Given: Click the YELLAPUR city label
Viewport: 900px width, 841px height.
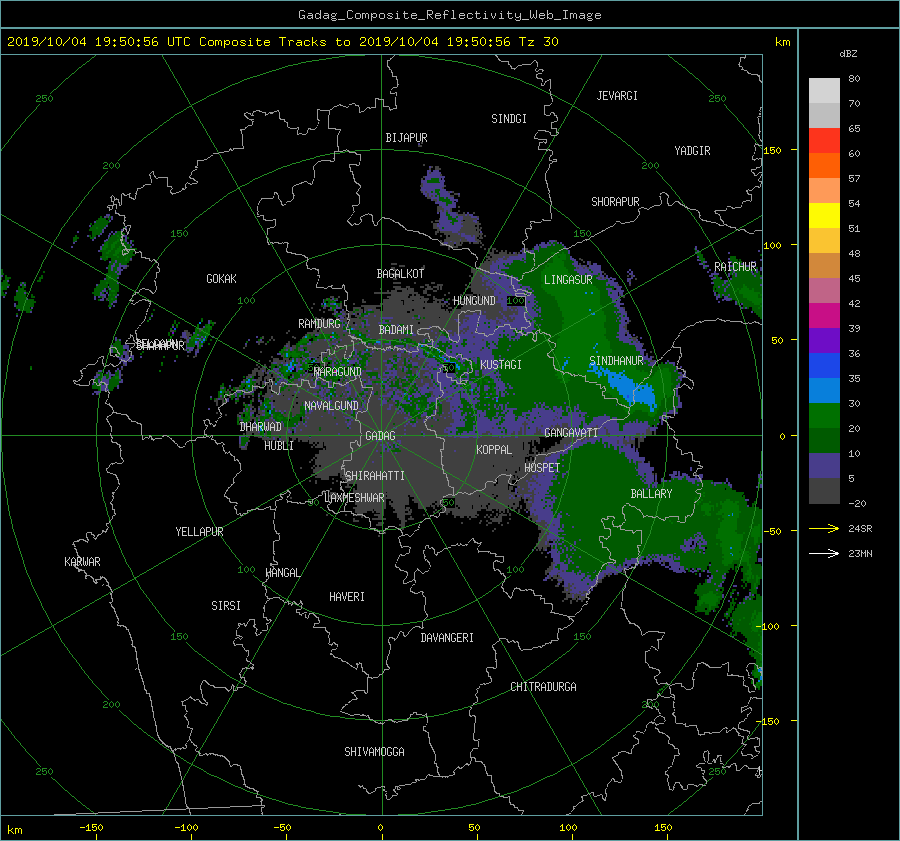Looking at the screenshot, I should pos(199,532).
